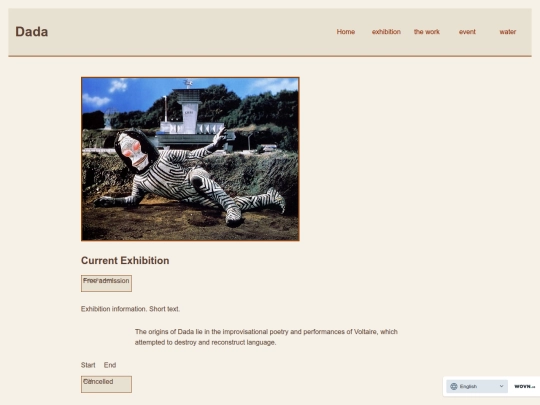Click the 'Exhibition information. Short text.' line
The image size is (540, 405).
coord(131,309)
